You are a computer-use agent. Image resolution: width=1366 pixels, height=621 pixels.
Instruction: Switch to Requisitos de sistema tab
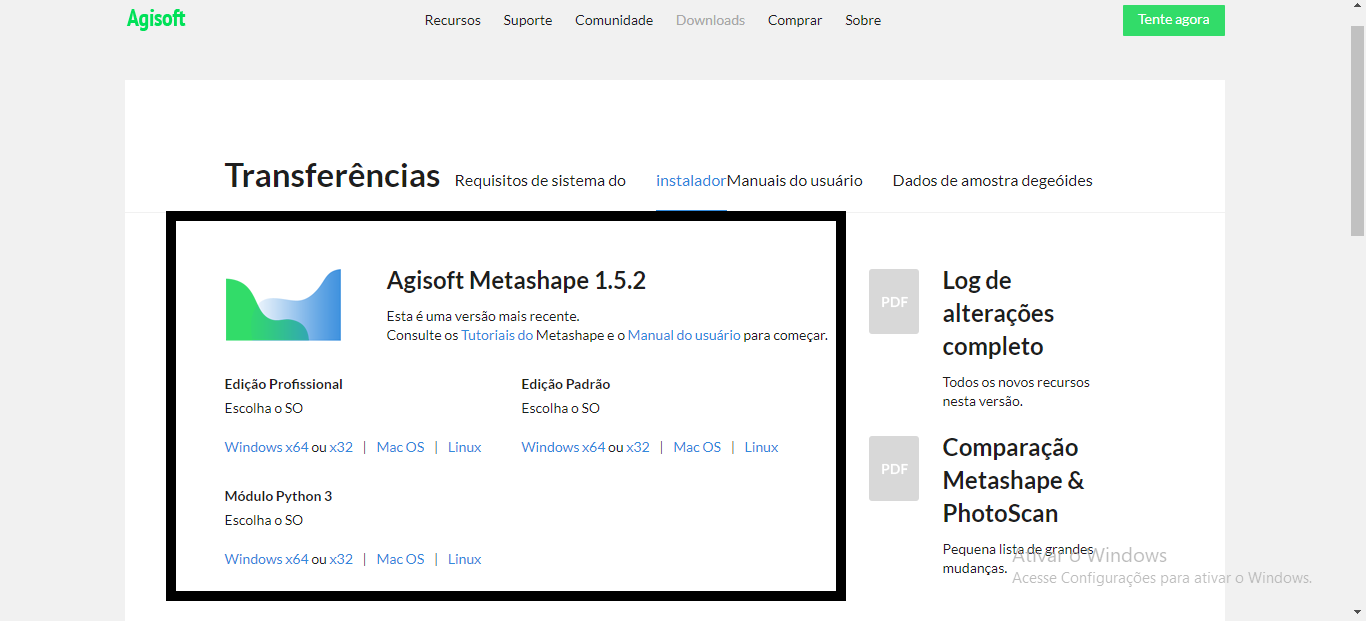(540, 181)
